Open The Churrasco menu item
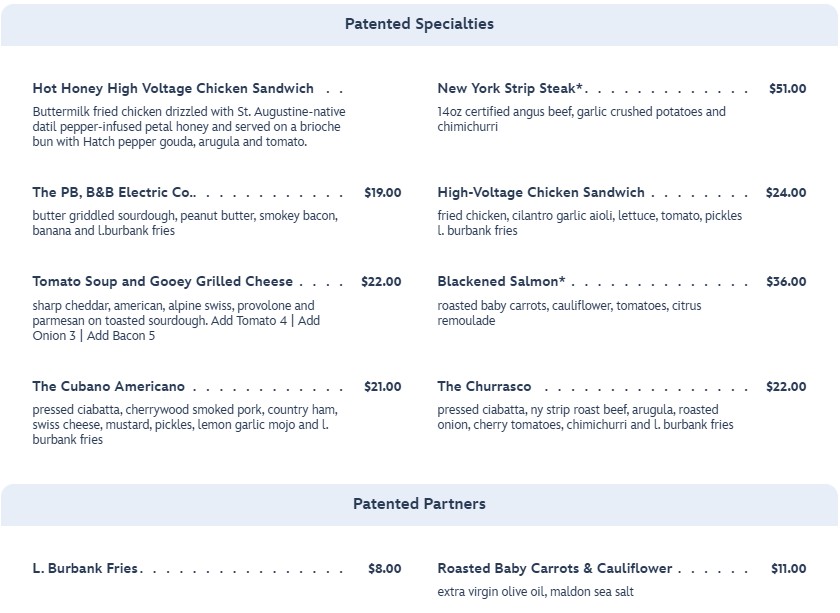This screenshot has height=613, width=840. coord(484,387)
